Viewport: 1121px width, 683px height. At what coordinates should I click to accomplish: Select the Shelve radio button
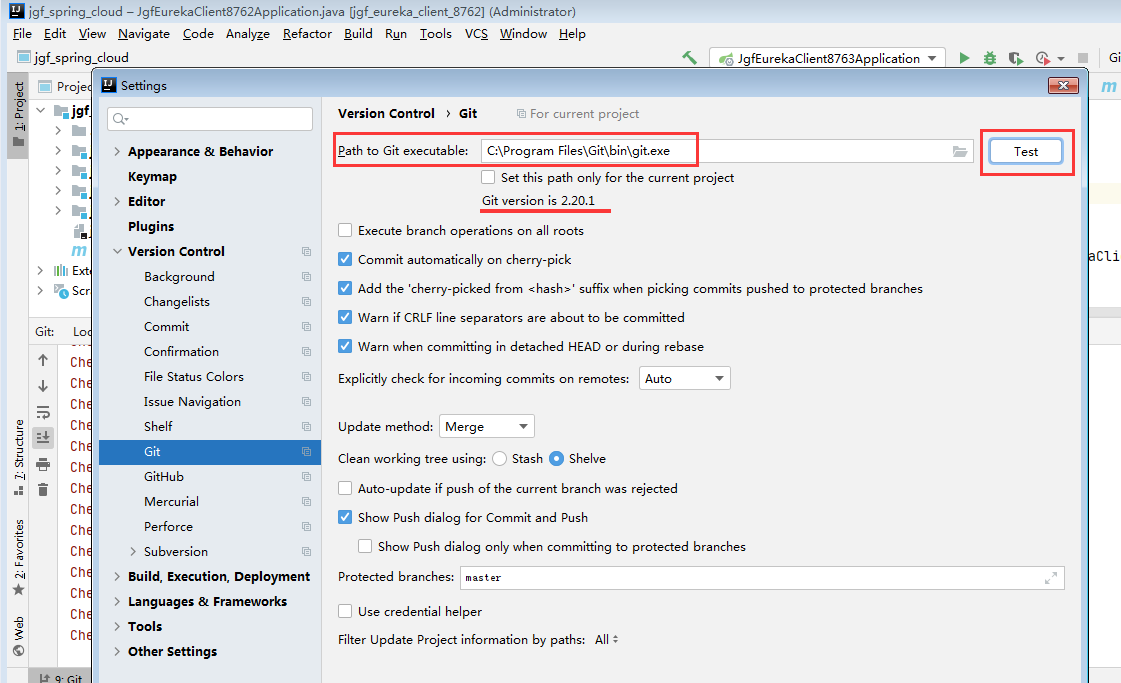(556, 459)
